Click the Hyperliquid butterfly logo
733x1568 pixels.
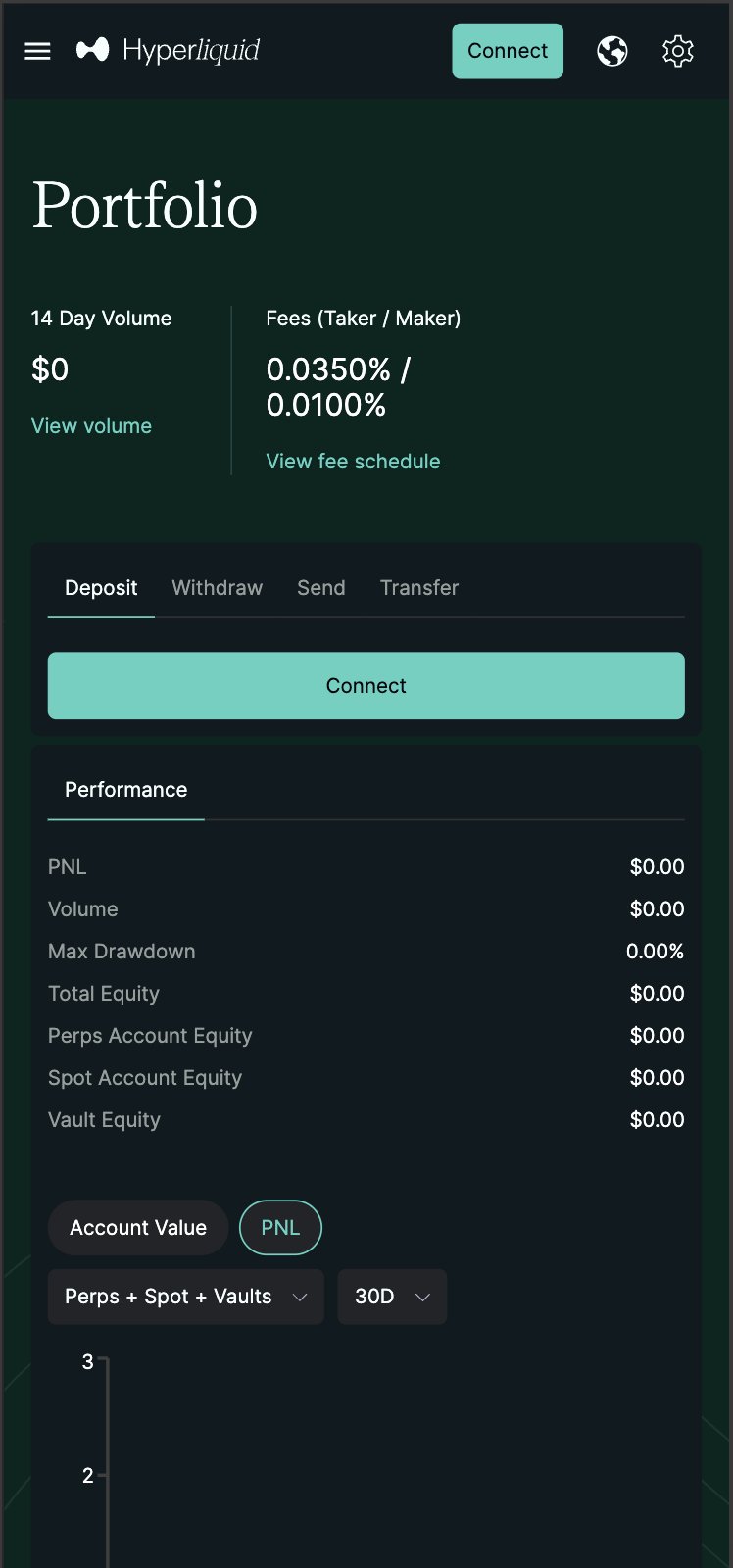coord(91,49)
